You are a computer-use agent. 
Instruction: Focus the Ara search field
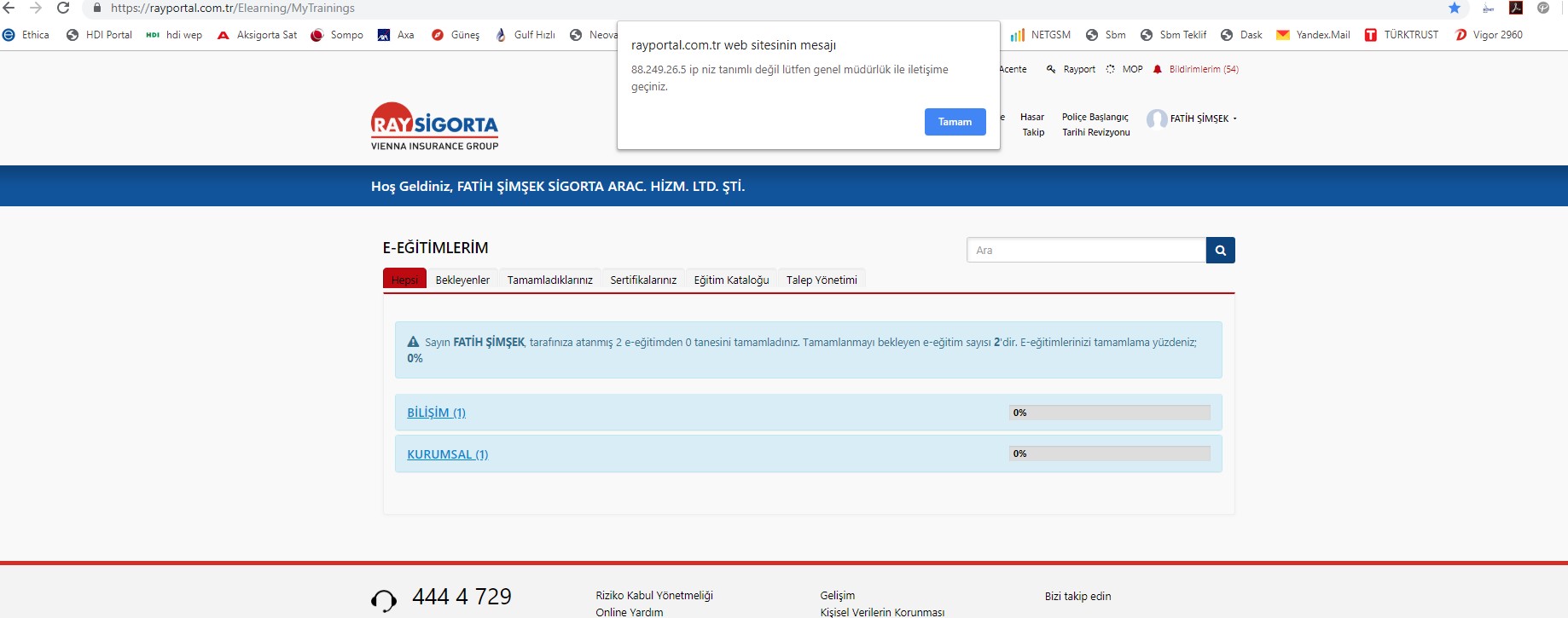click(1085, 251)
